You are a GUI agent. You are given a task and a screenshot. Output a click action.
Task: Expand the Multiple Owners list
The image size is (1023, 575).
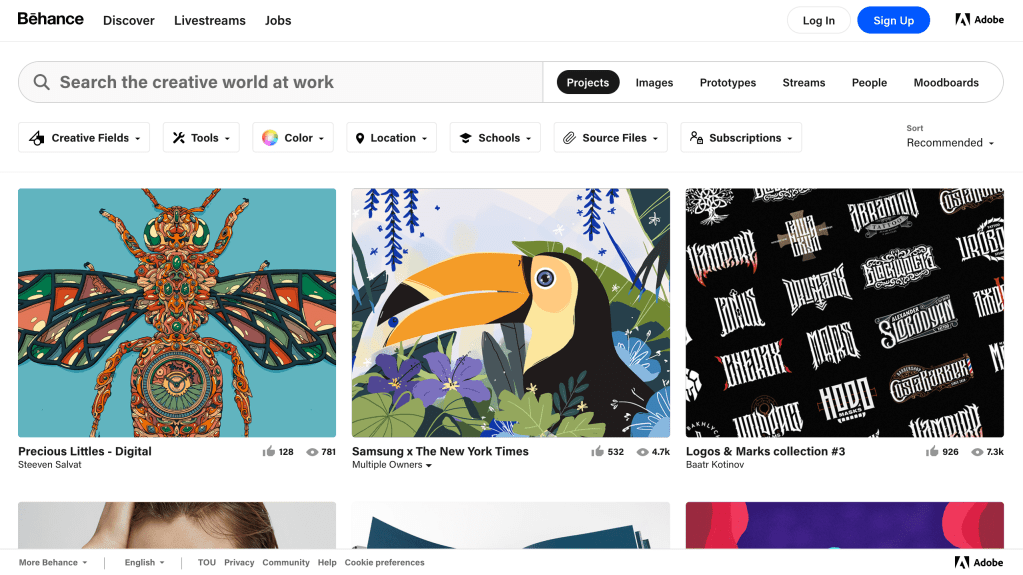click(392, 465)
